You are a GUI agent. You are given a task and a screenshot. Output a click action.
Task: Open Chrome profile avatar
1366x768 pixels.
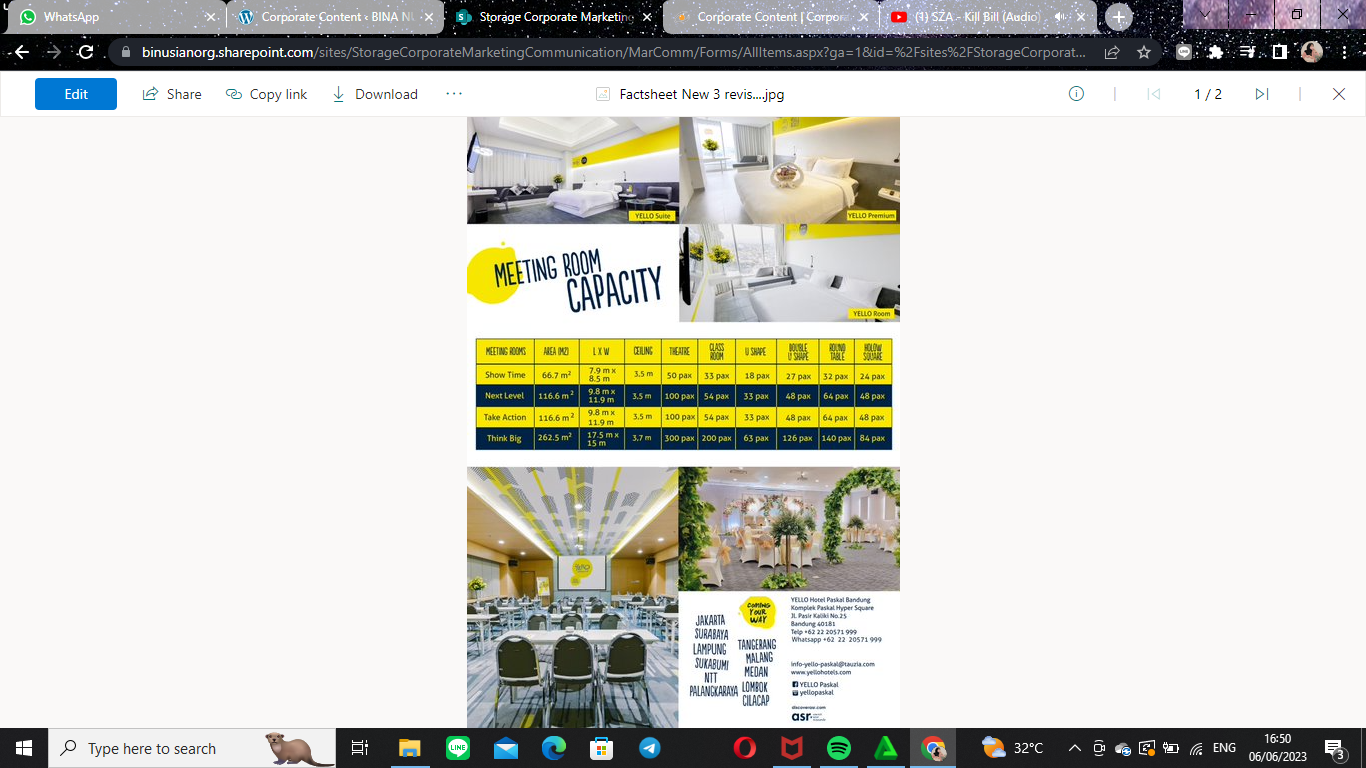click(x=1312, y=52)
